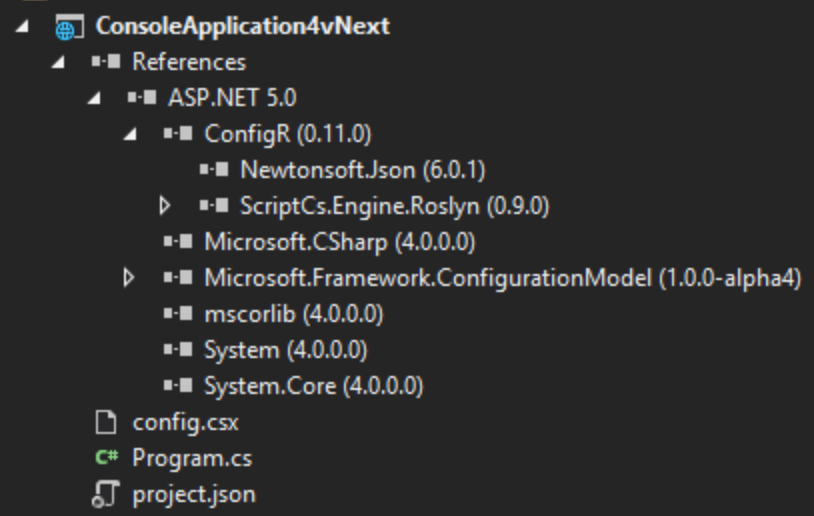
Task: Select the System (4.0.0.0) reference
Action: click(x=286, y=350)
